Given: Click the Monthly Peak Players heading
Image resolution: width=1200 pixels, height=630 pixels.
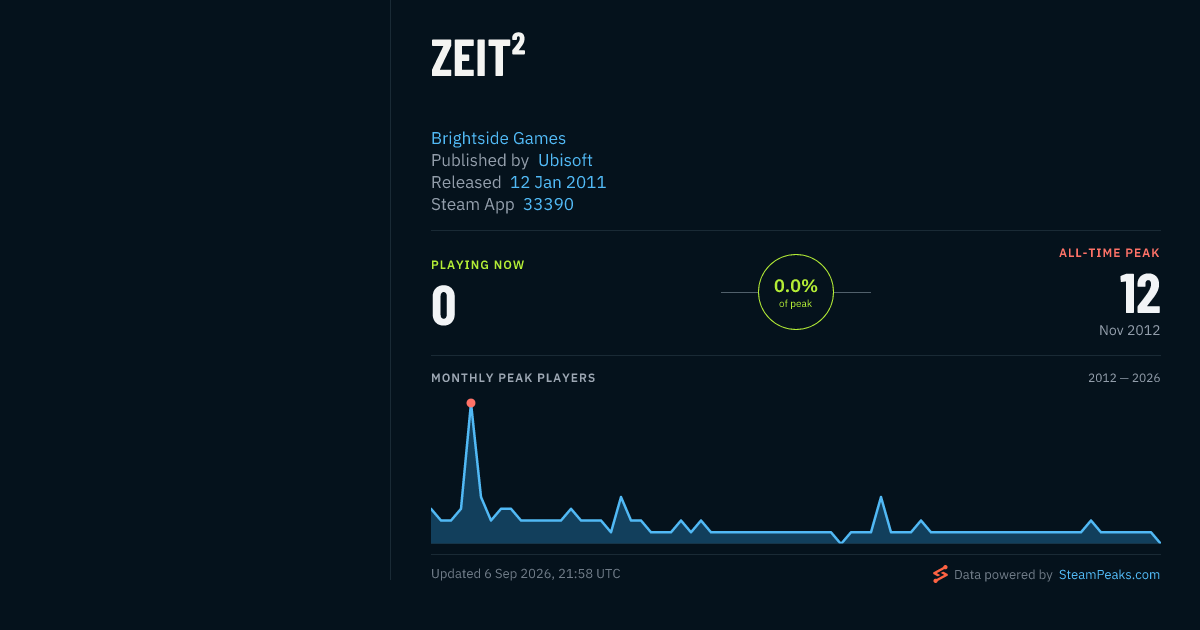Looking at the screenshot, I should point(513,378).
